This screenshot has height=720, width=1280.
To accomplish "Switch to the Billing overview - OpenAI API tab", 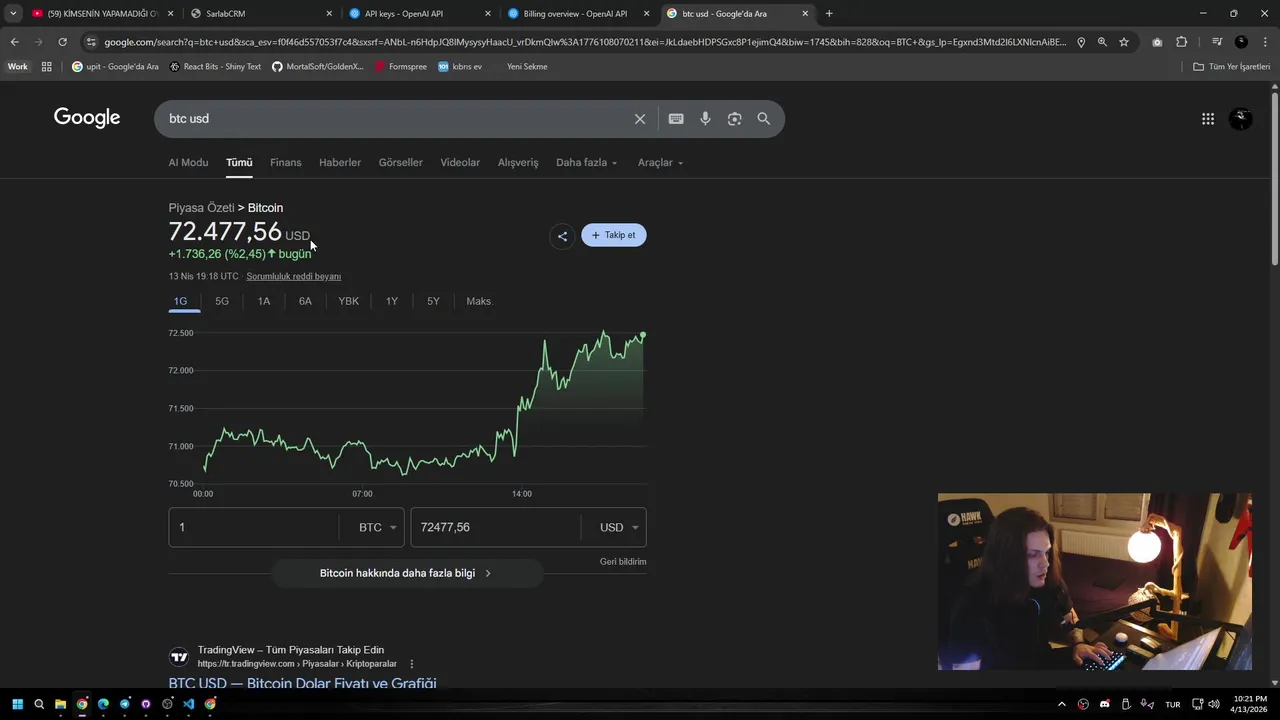I will (580, 14).
